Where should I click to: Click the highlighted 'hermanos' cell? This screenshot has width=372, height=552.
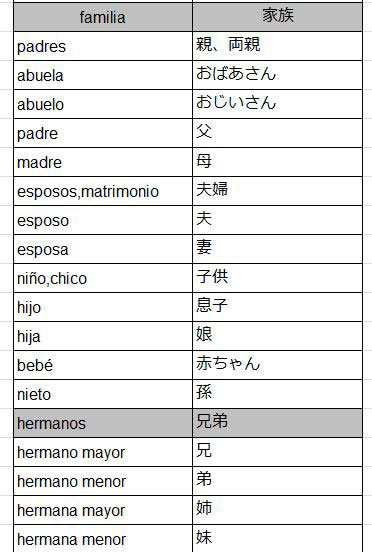point(103,423)
